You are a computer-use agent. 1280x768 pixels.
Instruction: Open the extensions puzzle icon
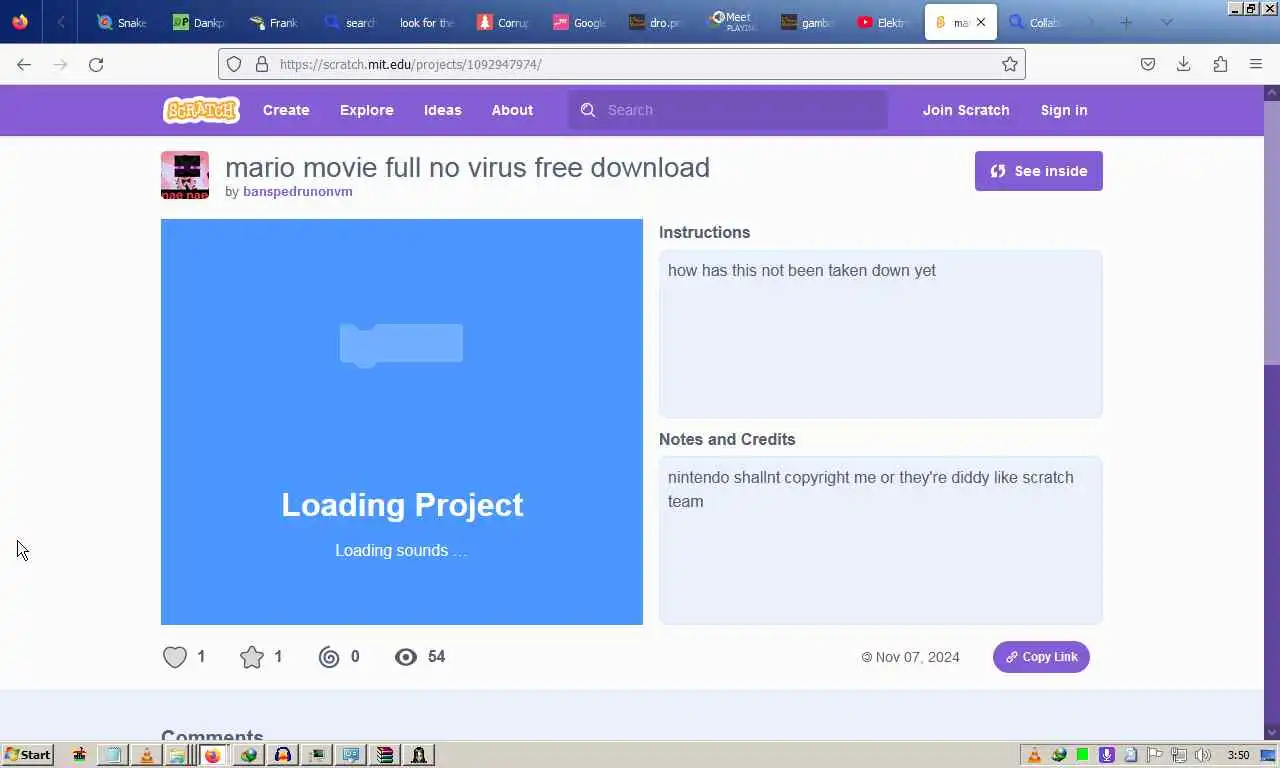click(x=1220, y=64)
